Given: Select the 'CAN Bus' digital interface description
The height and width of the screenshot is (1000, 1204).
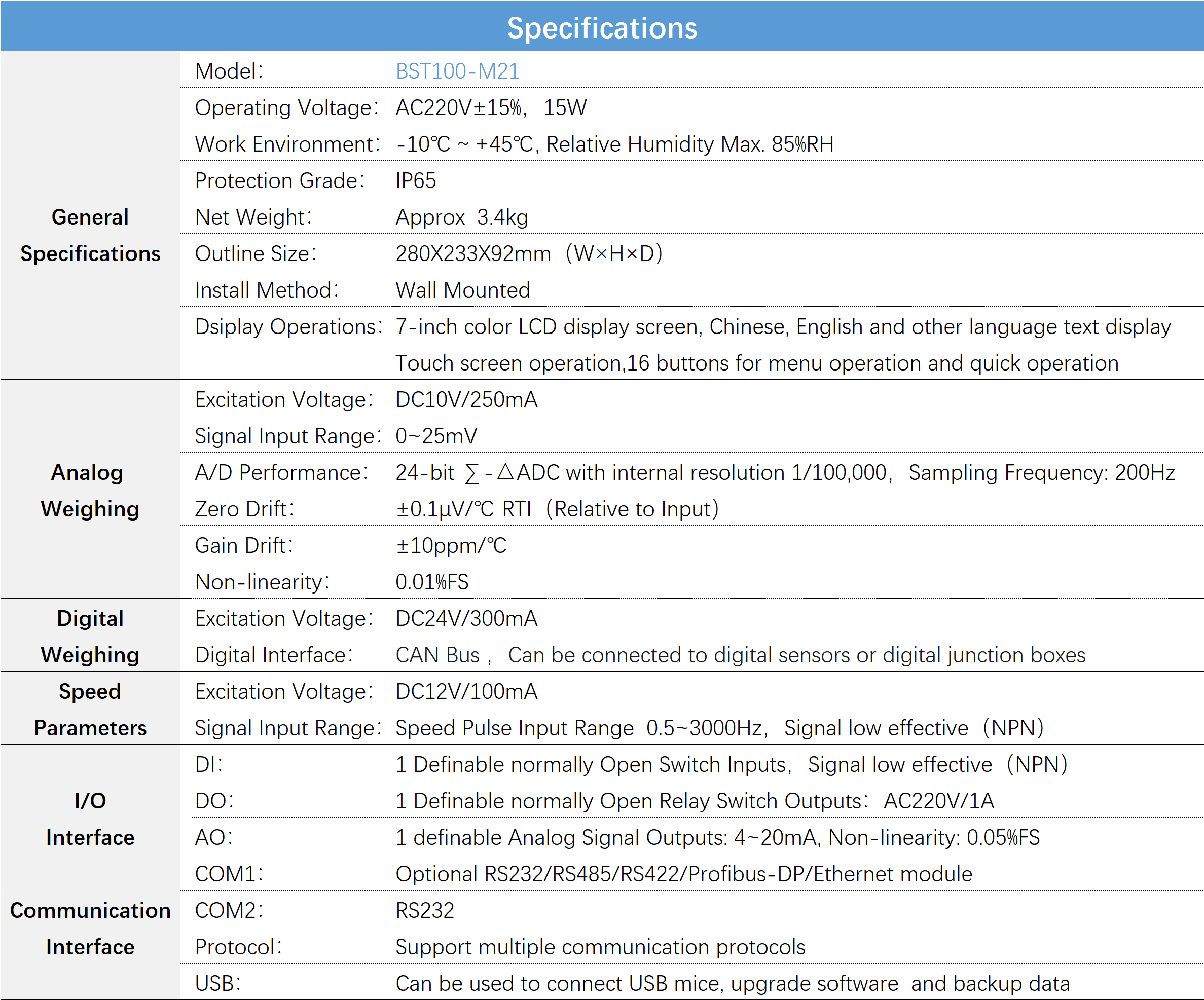Looking at the screenshot, I should tap(741, 655).
